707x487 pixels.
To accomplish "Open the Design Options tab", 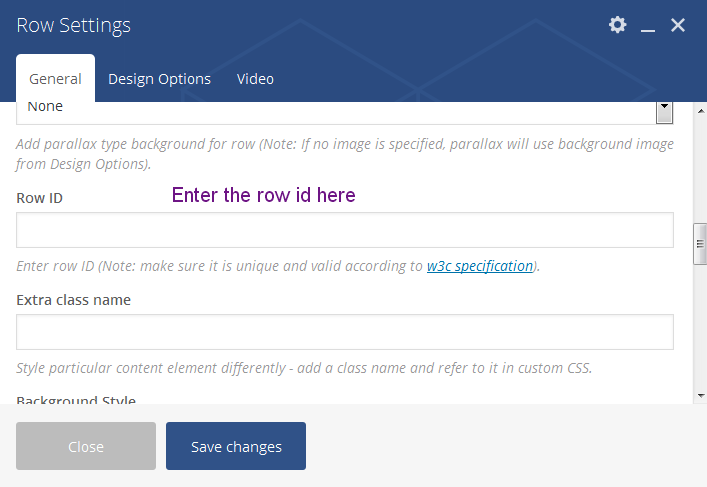I will tap(159, 79).
